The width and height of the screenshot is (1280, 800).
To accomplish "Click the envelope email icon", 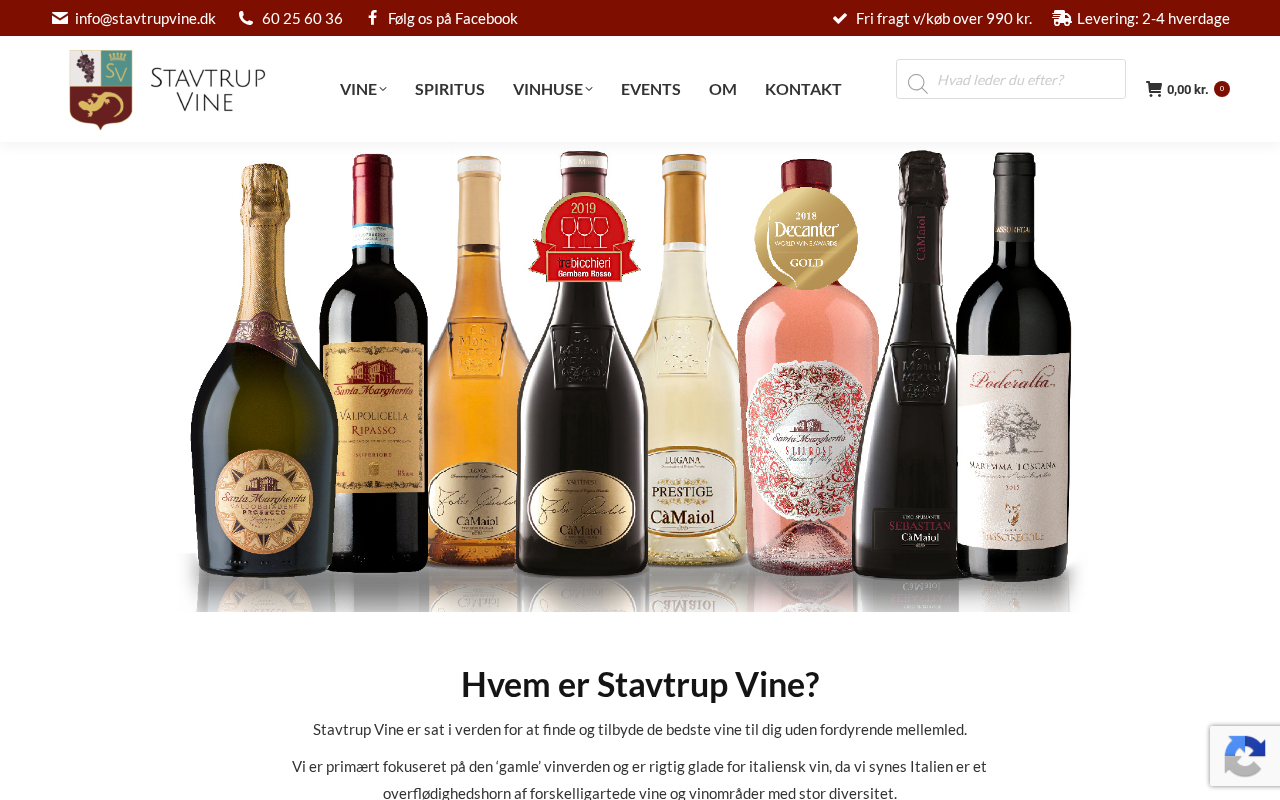I will click(60, 18).
